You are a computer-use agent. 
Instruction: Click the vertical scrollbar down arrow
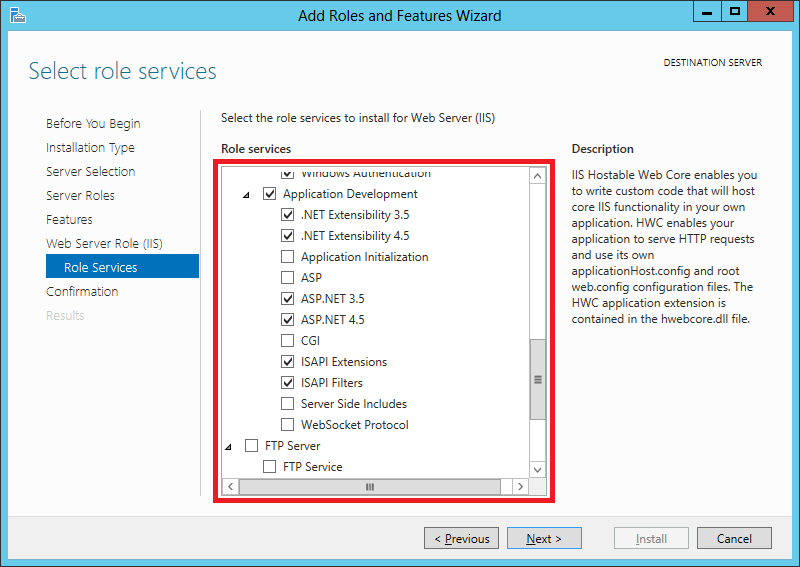[x=537, y=470]
